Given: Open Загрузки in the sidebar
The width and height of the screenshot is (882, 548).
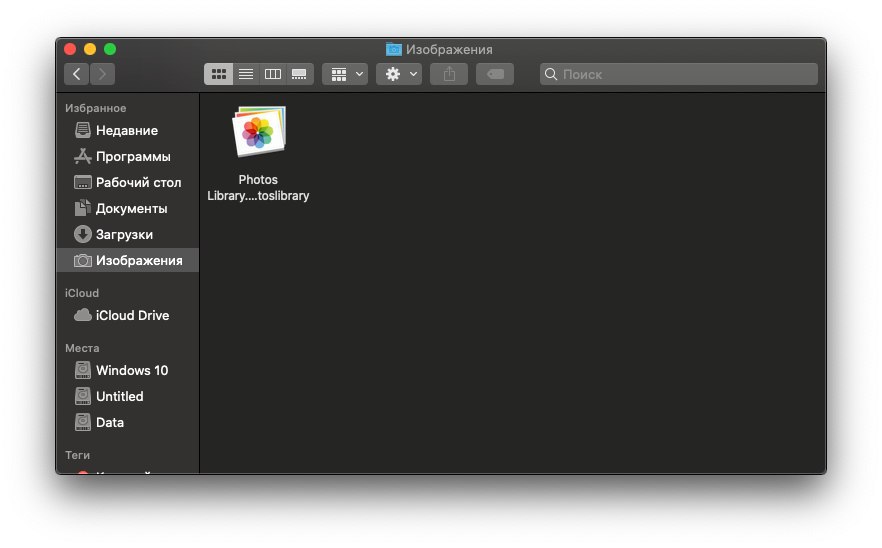Looking at the screenshot, I should tap(128, 234).
